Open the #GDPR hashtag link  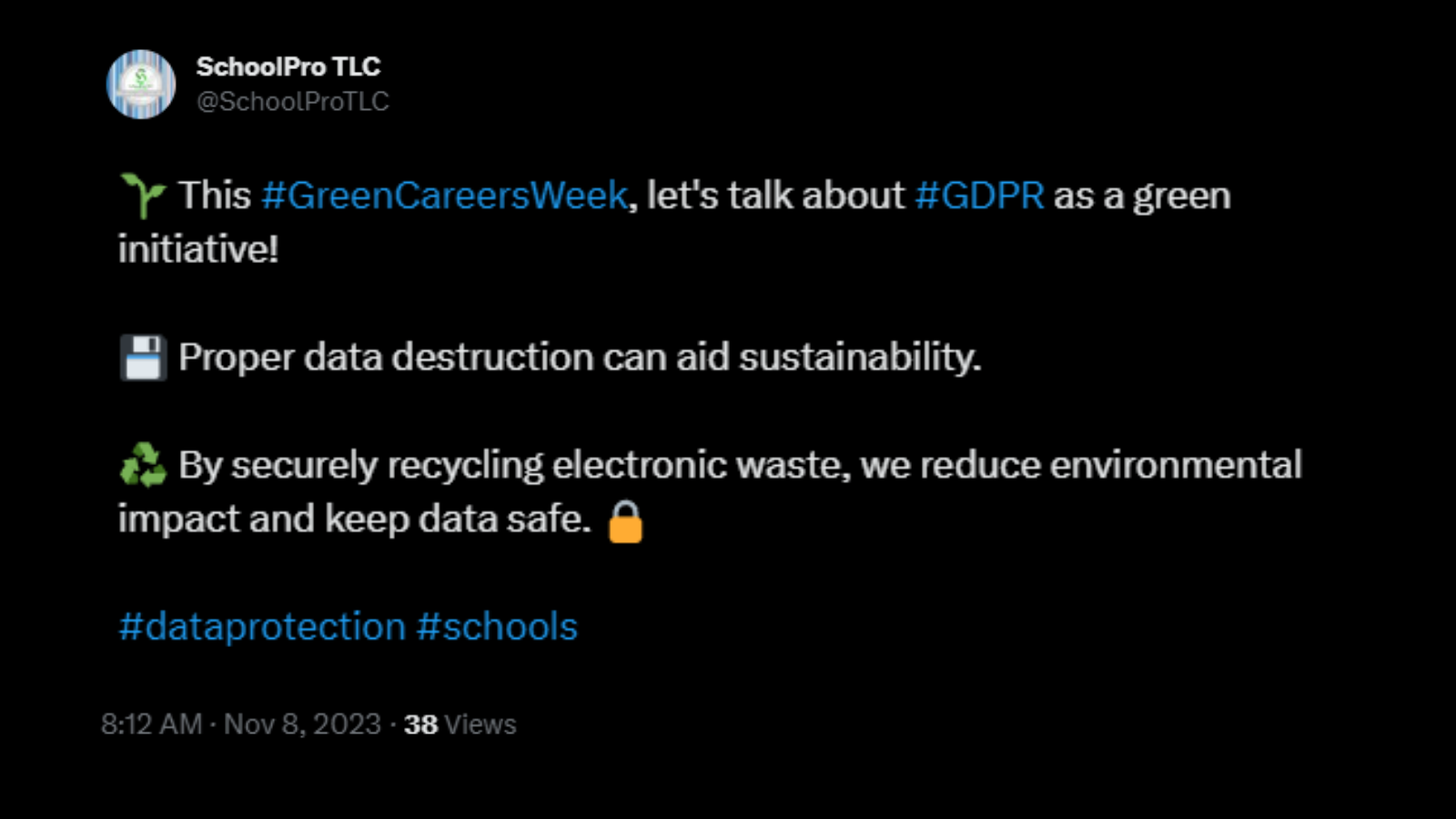coord(979,196)
